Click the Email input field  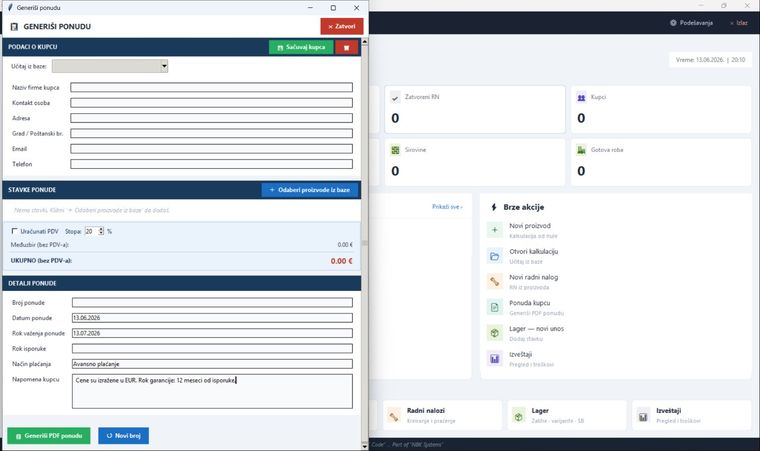tap(211, 149)
